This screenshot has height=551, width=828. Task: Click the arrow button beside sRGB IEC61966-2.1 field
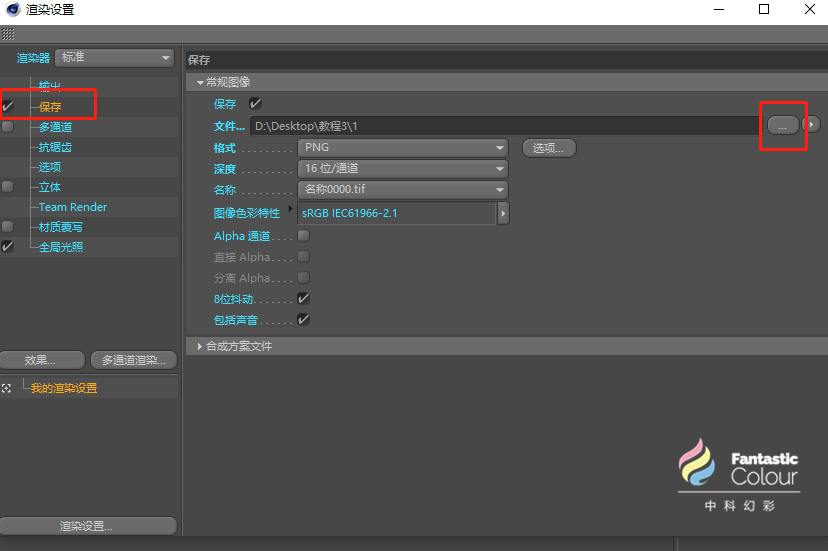tap(503, 213)
